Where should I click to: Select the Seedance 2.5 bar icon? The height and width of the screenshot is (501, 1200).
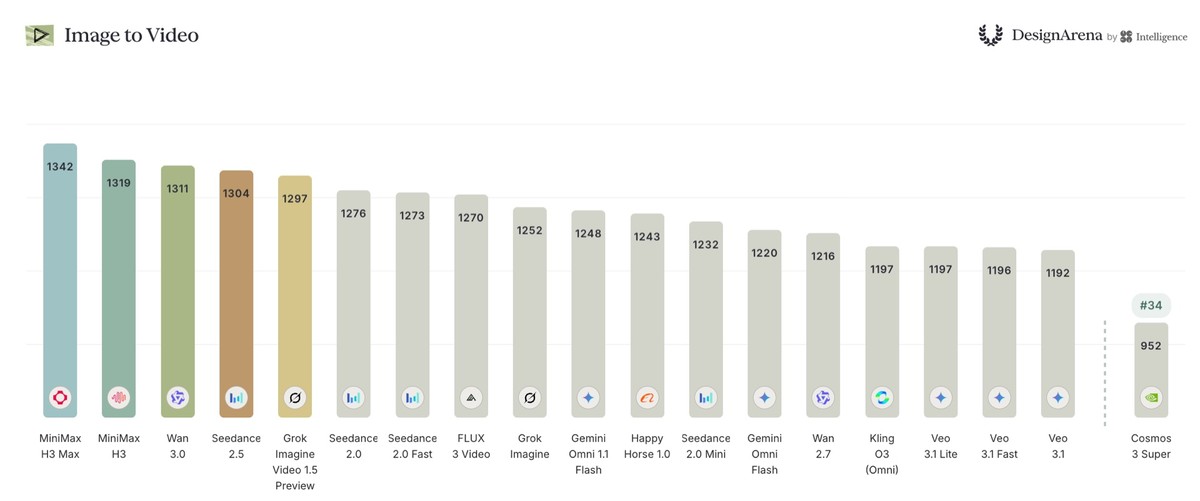(236, 397)
